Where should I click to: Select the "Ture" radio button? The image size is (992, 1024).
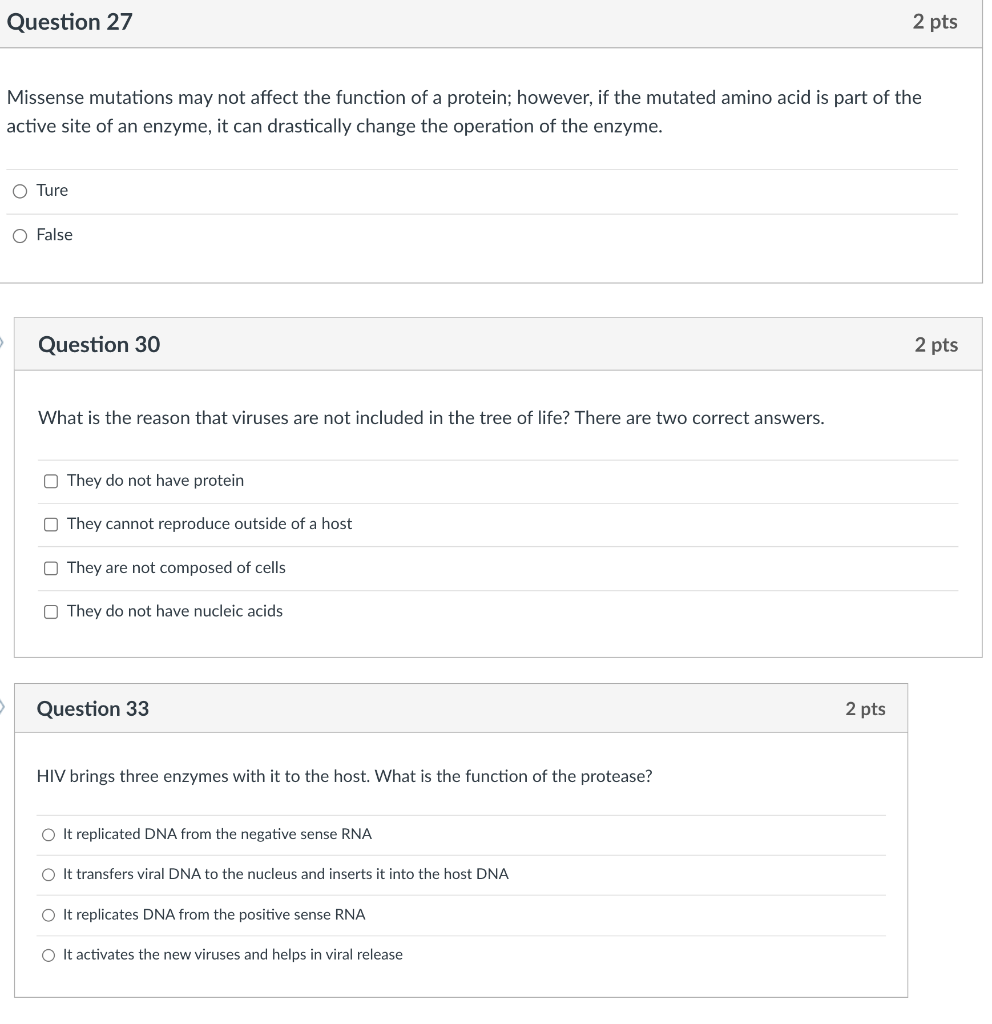(x=20, y=191)
